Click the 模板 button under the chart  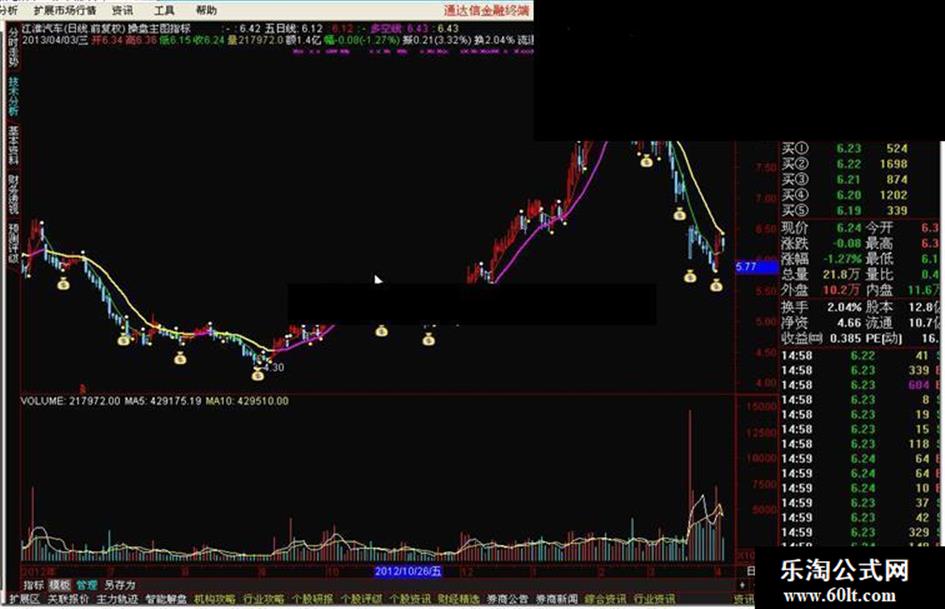pos(60,585)
